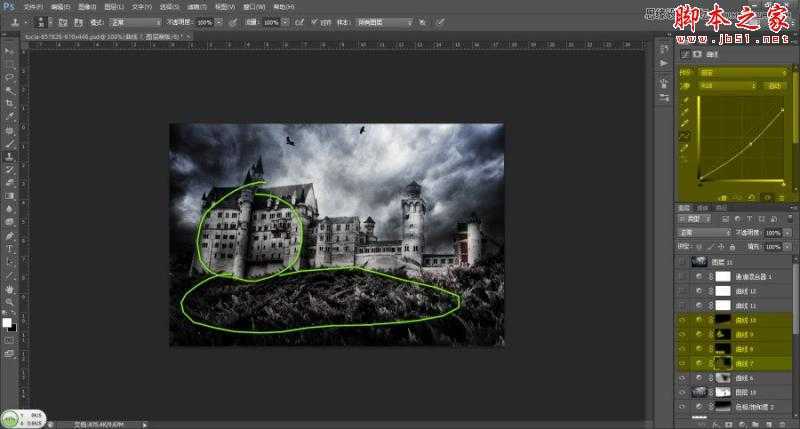The height and width of the screenshot is (429, 800).
Task: Select the Gradient tool
Action: (9, 196)
